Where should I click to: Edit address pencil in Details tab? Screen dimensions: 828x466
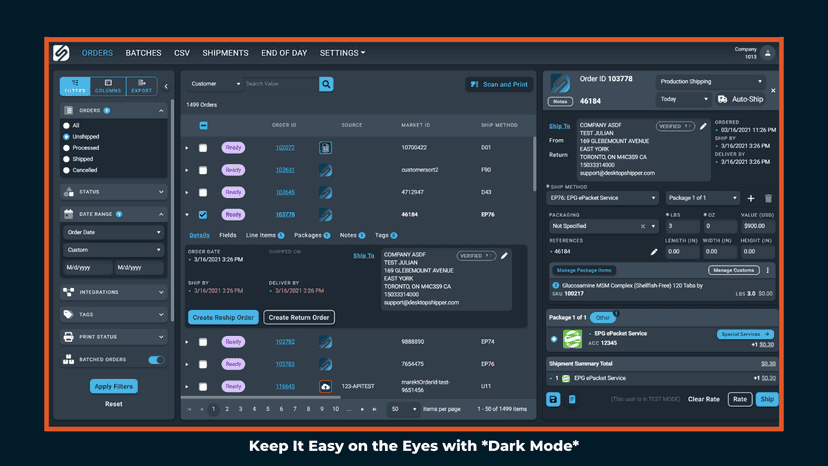coord(504,256)
